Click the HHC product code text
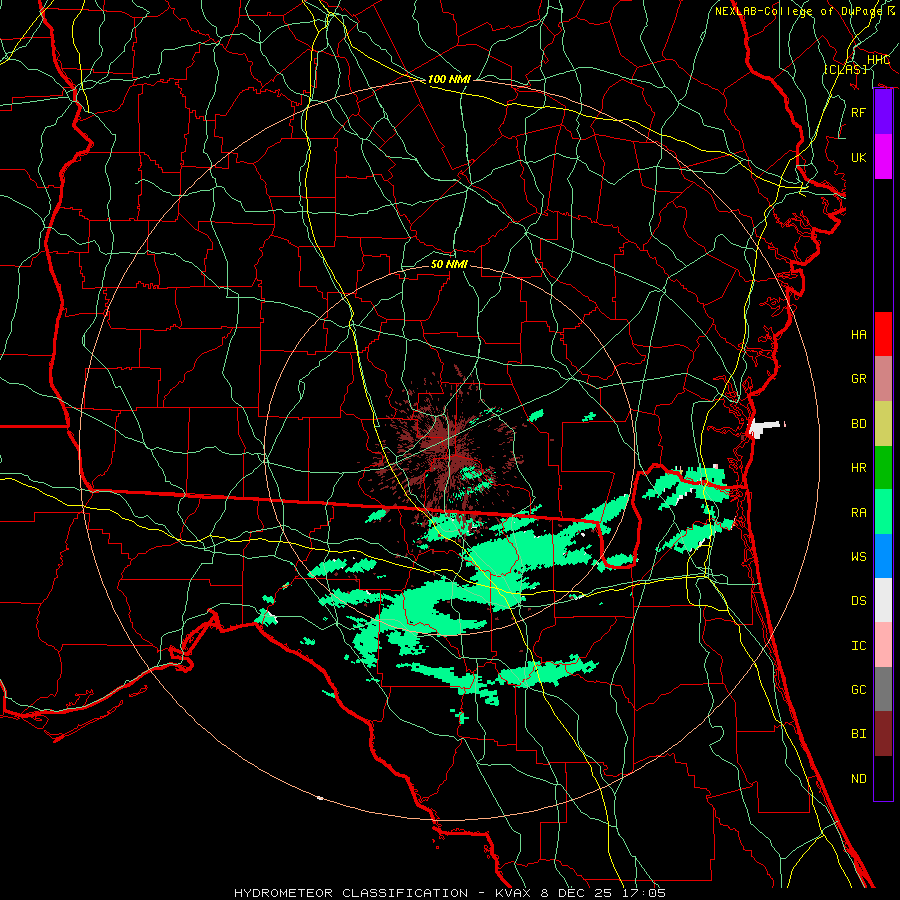 coord(878,59)
